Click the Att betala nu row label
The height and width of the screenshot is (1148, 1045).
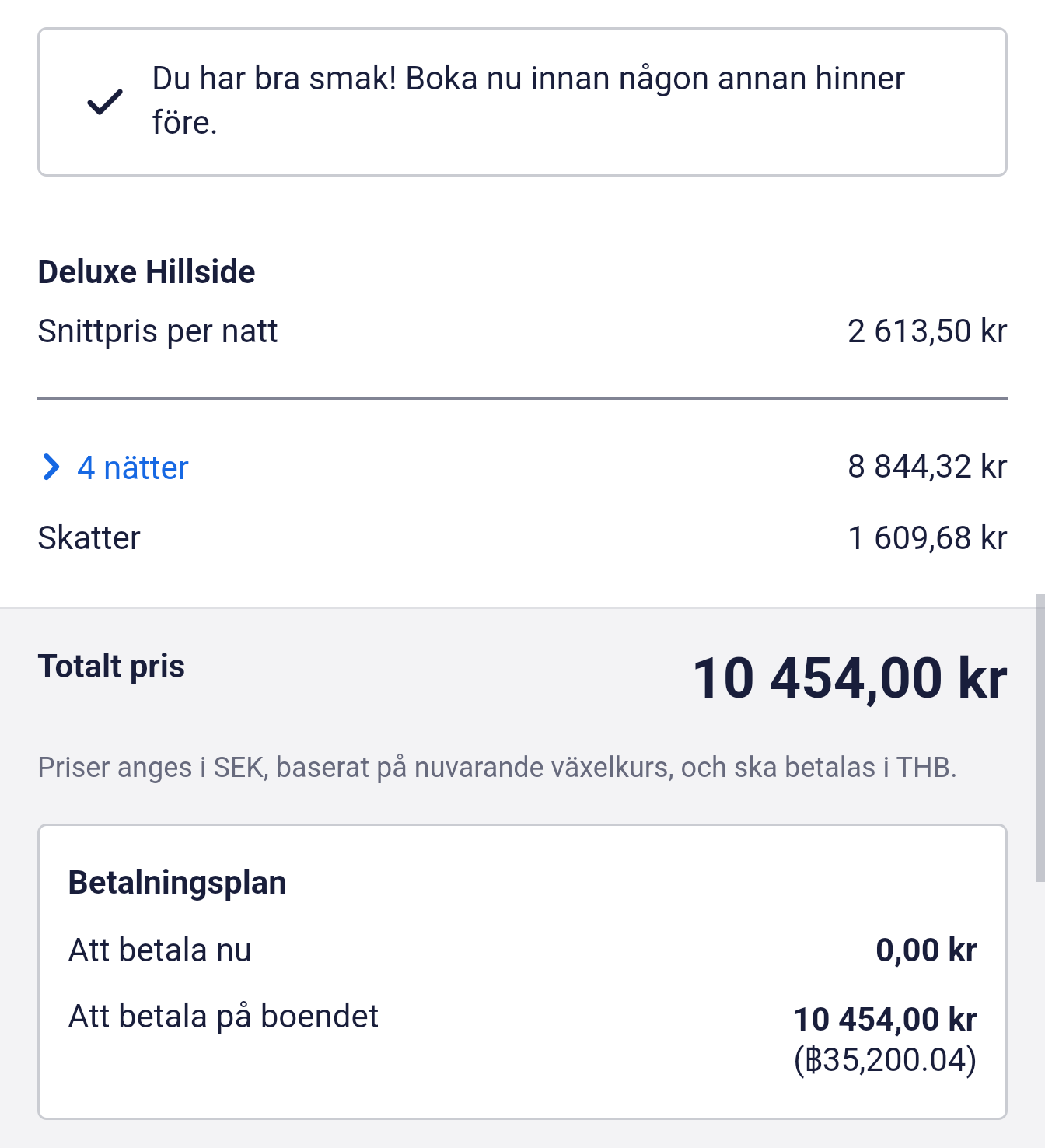[x=160, y=950]
